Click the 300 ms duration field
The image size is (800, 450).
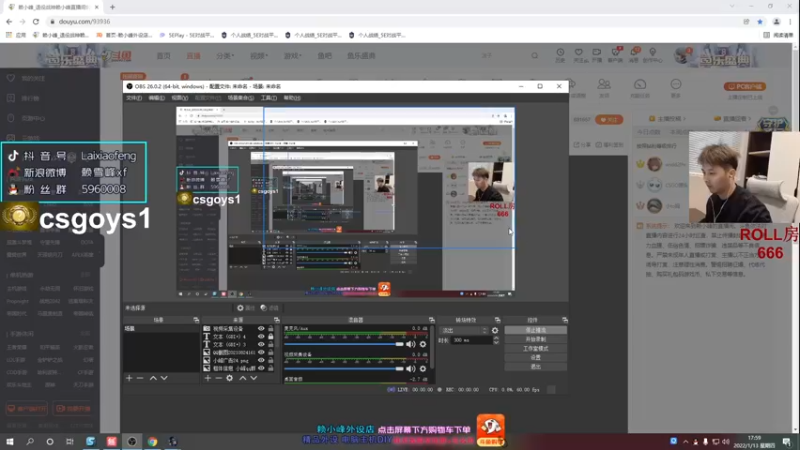pos(471,340)
